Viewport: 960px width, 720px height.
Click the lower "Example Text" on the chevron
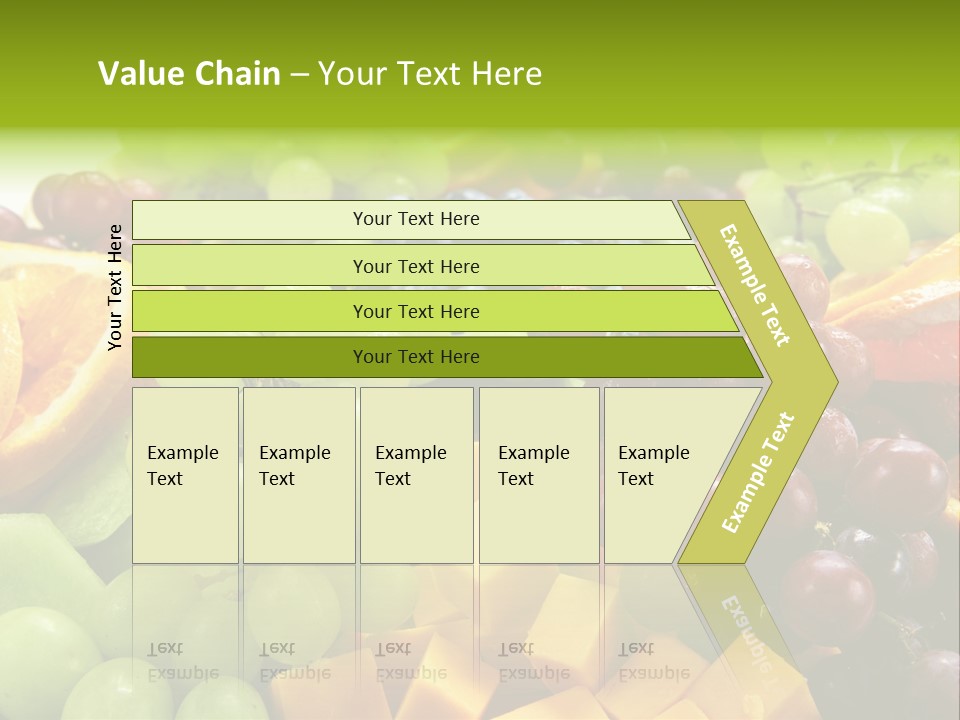click(758, 472)
